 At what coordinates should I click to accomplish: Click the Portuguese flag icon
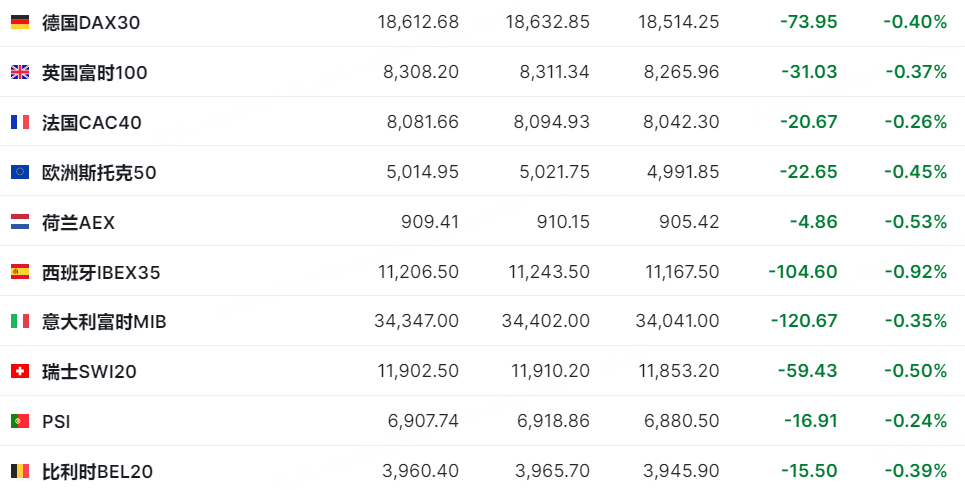pyautogui.click(x=20, y=421)
